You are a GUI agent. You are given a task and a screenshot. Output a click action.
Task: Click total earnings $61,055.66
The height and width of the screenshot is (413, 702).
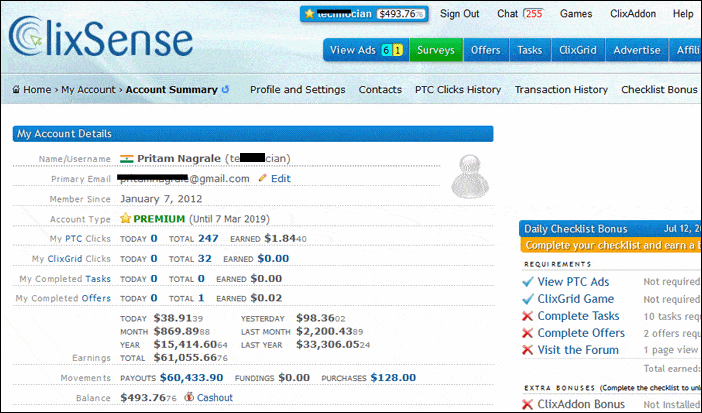(191, 357)
